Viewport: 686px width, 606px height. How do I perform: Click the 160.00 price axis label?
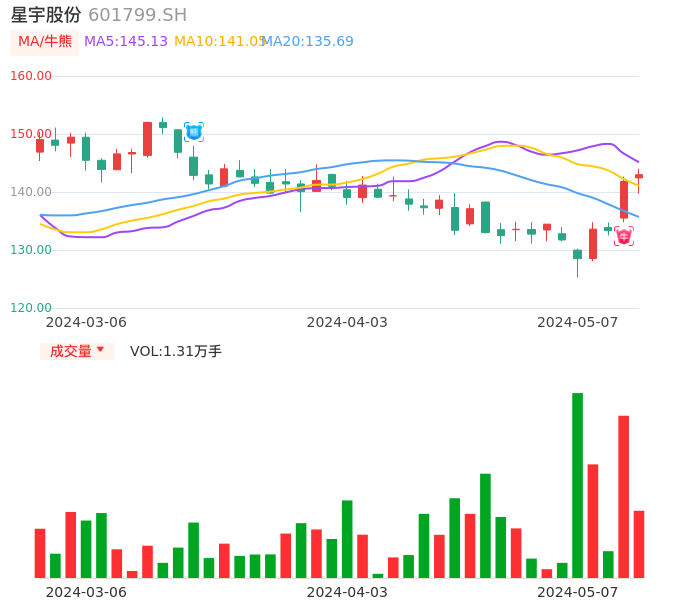[x=31, y=76]
